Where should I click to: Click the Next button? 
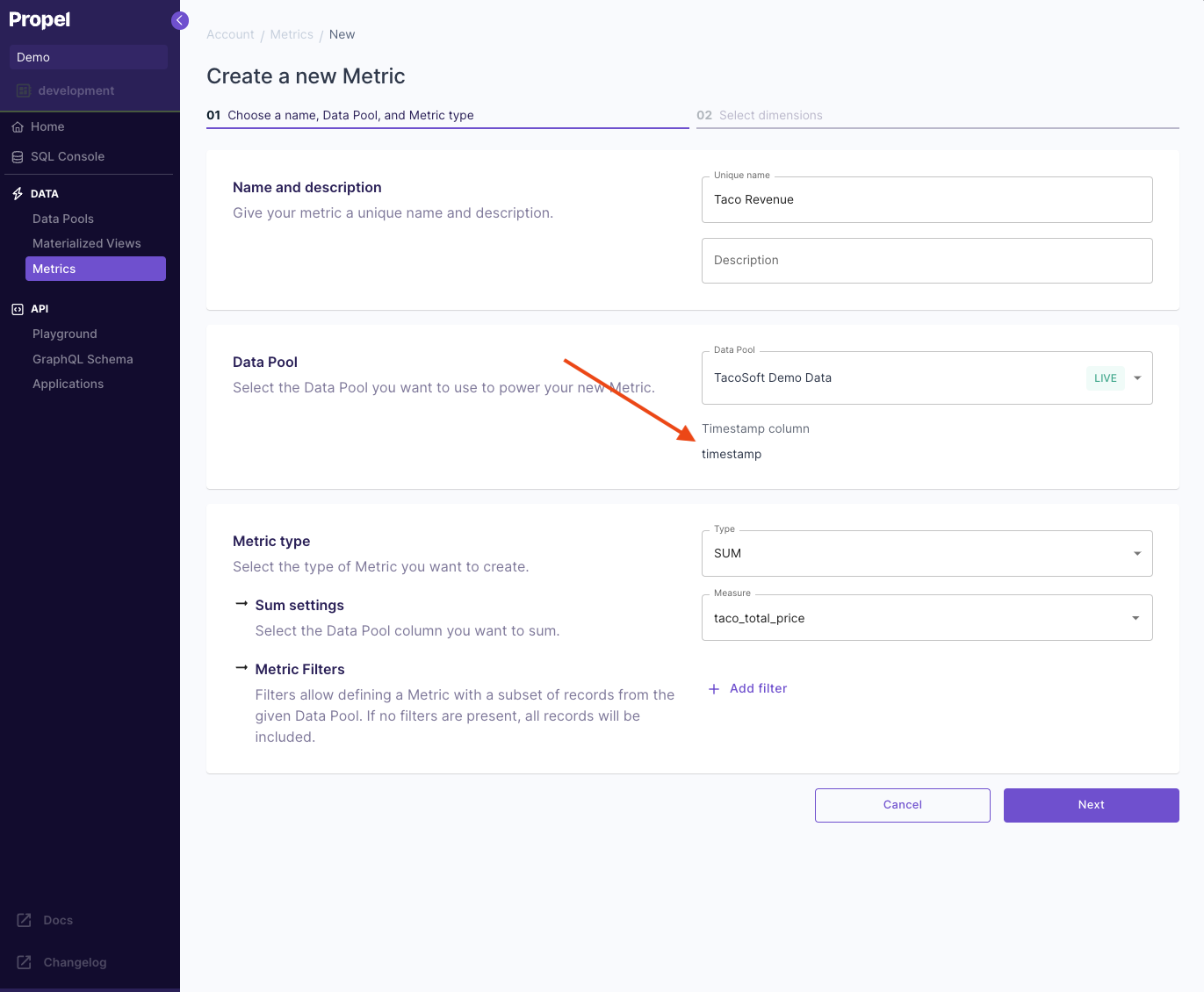point(1091,805)
